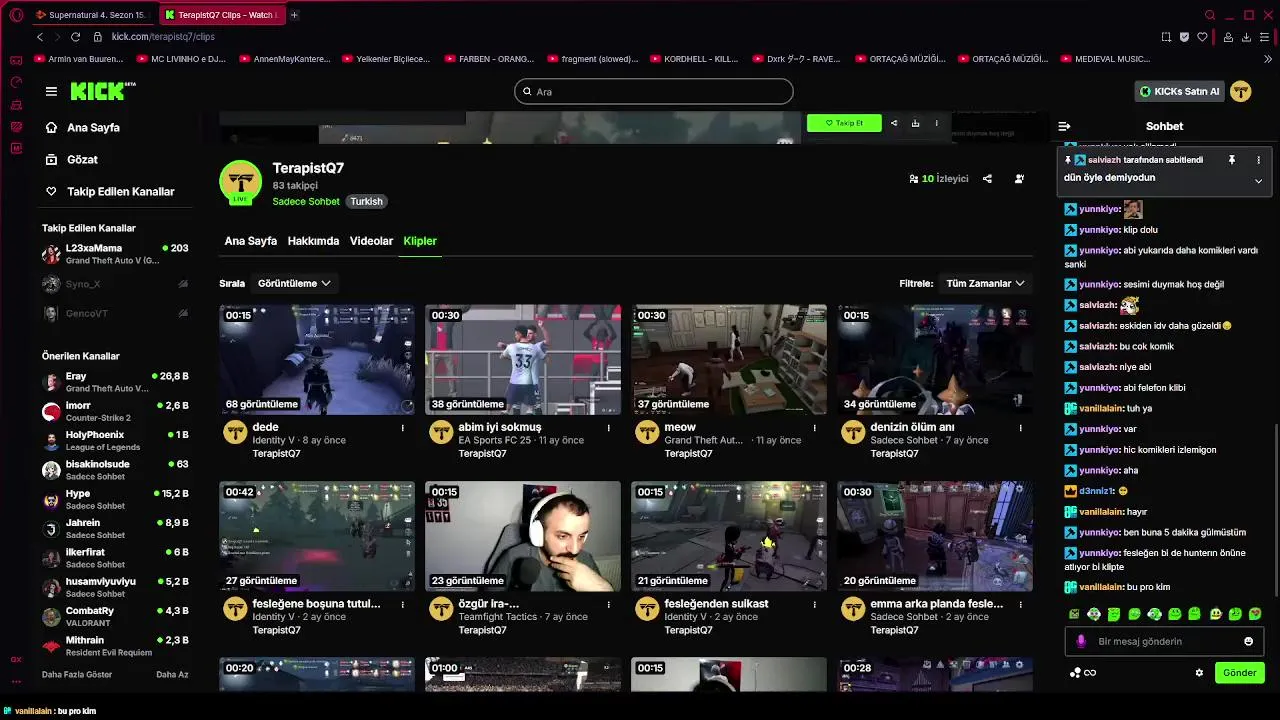Open L23xaMama followed channel
This screenshot has height=720, width=1280.
(115, 254)
